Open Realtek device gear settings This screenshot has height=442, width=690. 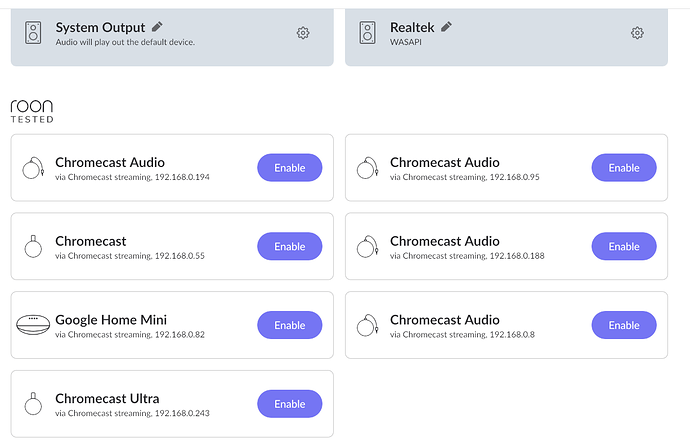pos(637,33)
